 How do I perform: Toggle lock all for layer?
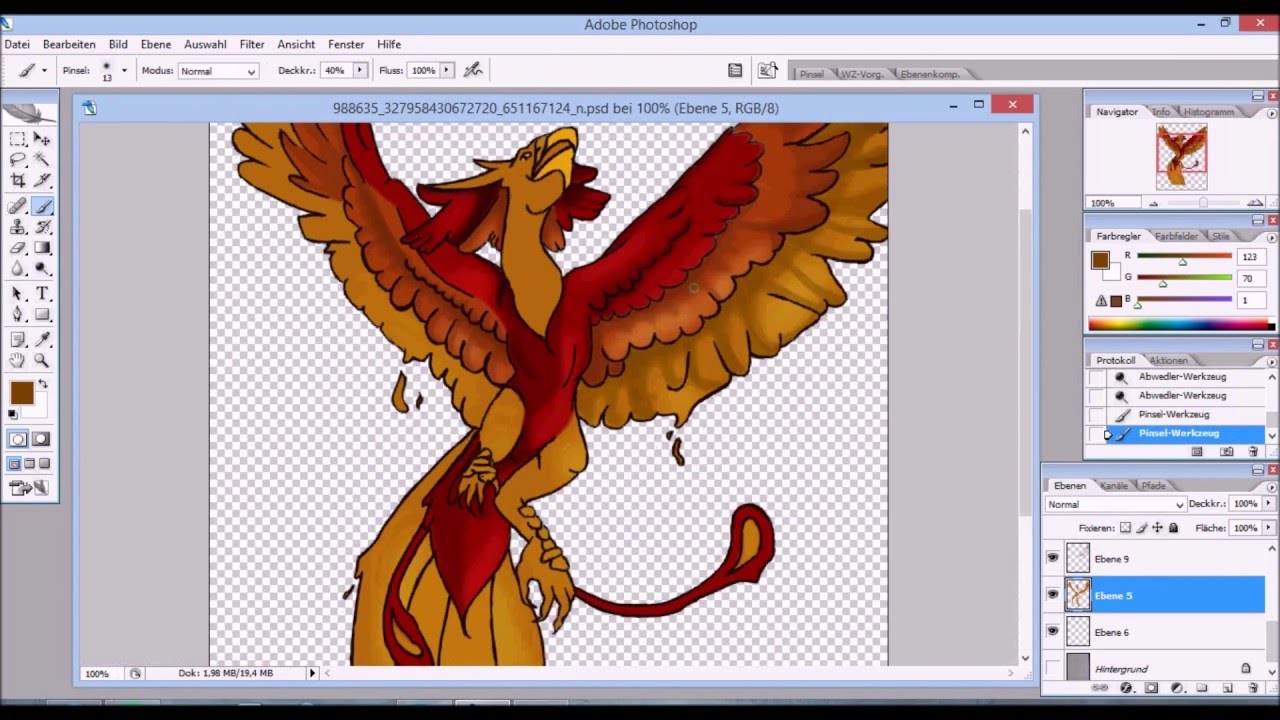tap(1173, 528)
